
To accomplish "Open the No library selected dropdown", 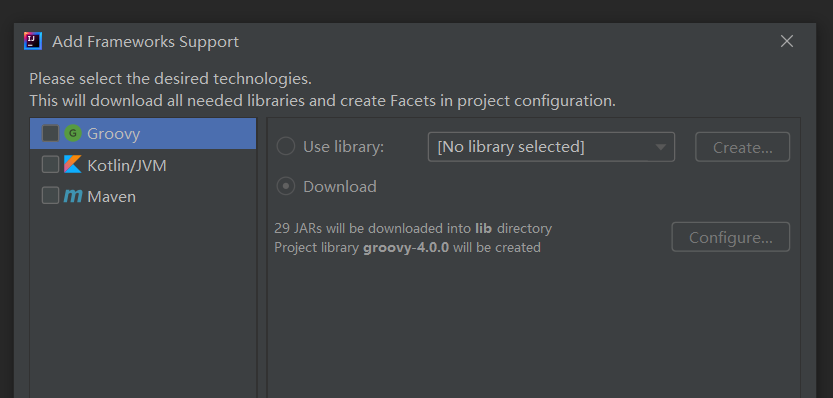I will click(x=551, y=147).
